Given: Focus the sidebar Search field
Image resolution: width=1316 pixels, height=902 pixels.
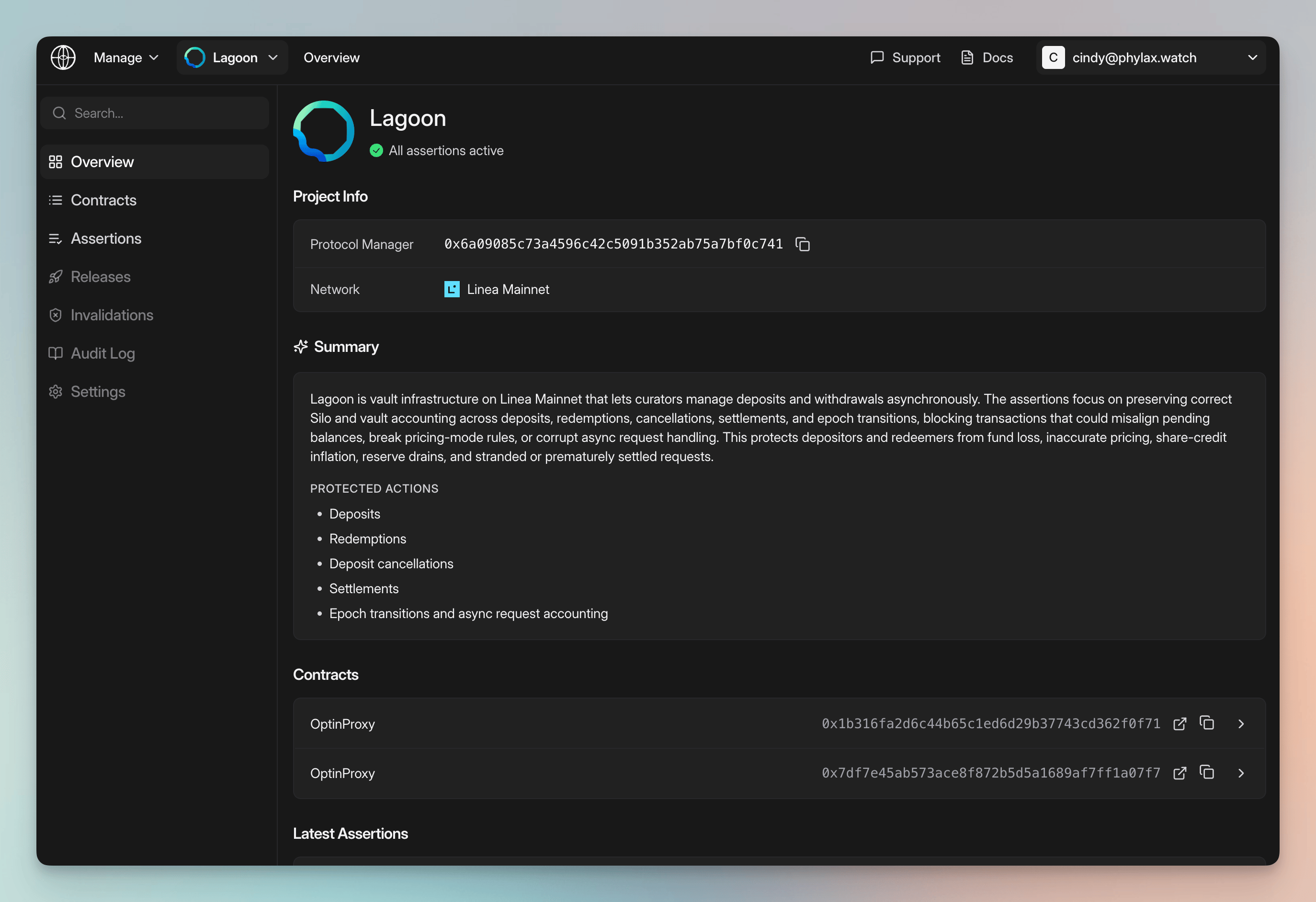Looking at the screenshot, I should click(155, 113).
